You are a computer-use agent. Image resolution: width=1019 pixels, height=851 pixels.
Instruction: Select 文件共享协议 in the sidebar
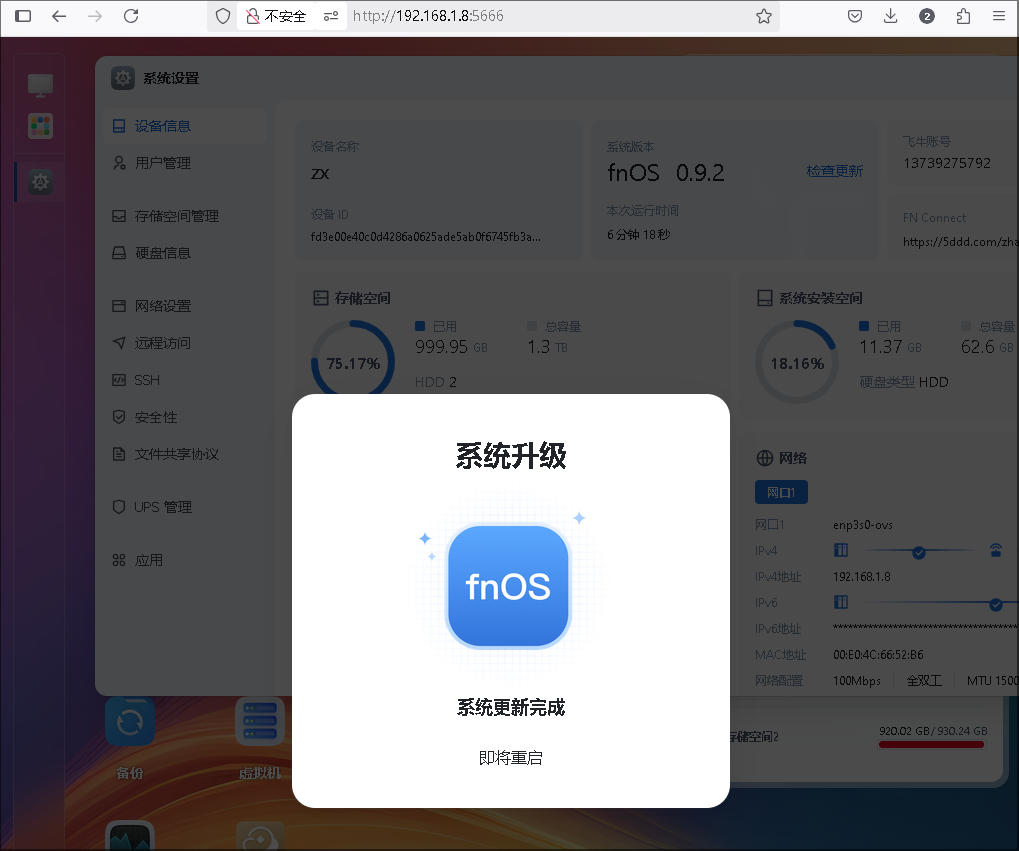pyautogui.click(x=185, y=454)
